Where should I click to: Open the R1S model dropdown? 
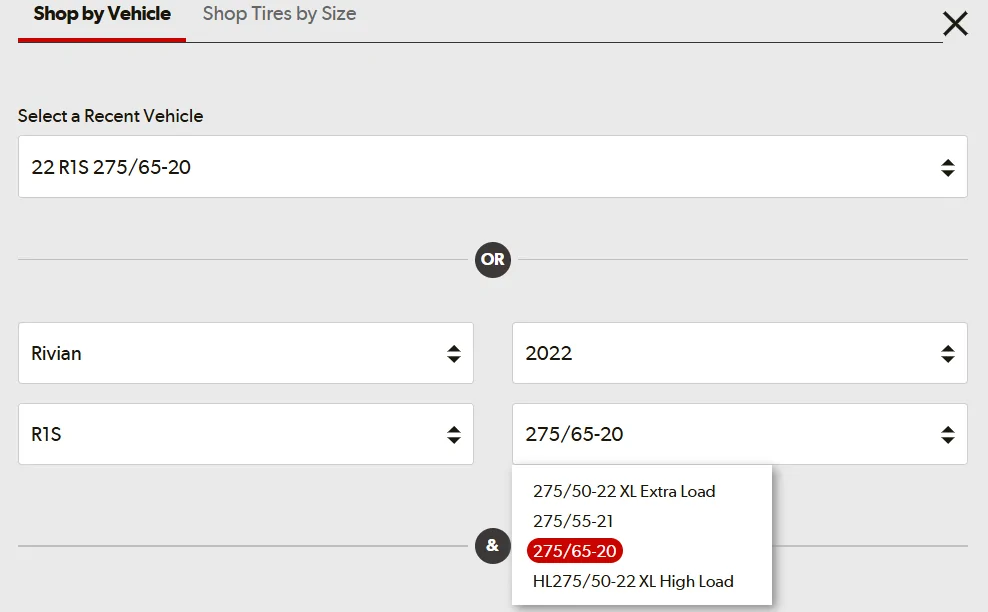point(246,434)
